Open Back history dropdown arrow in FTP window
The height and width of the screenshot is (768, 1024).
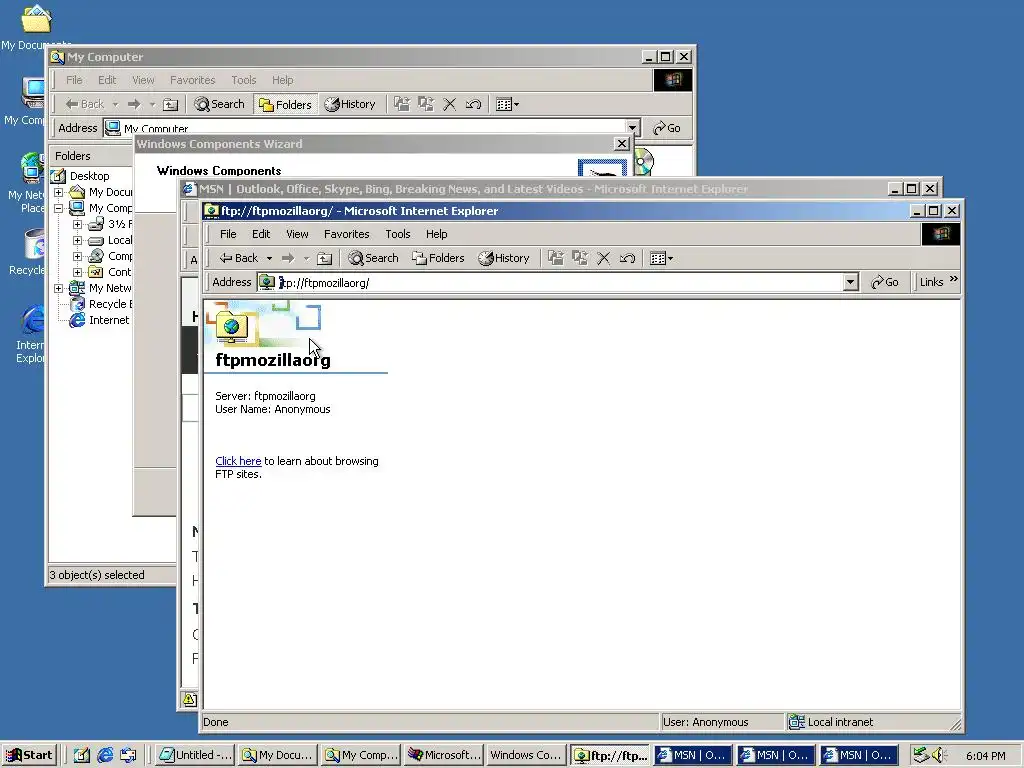(269, 258)
